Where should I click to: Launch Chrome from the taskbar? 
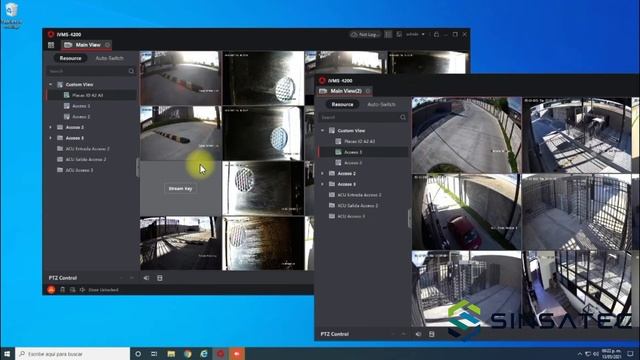point(188,354)
